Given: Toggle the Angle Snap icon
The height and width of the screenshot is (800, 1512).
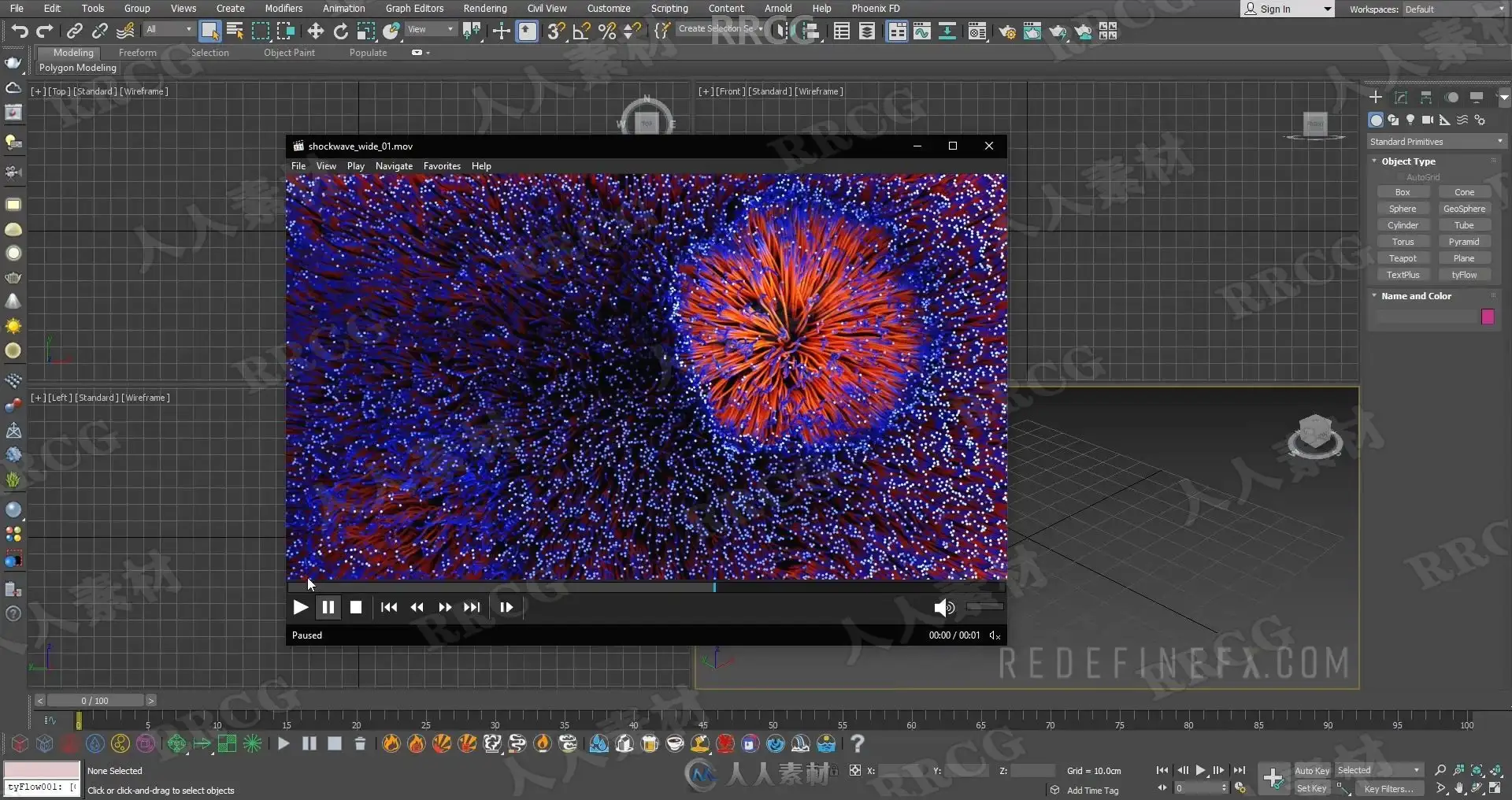Looking at the screenshot, I should tap(581, 31).
